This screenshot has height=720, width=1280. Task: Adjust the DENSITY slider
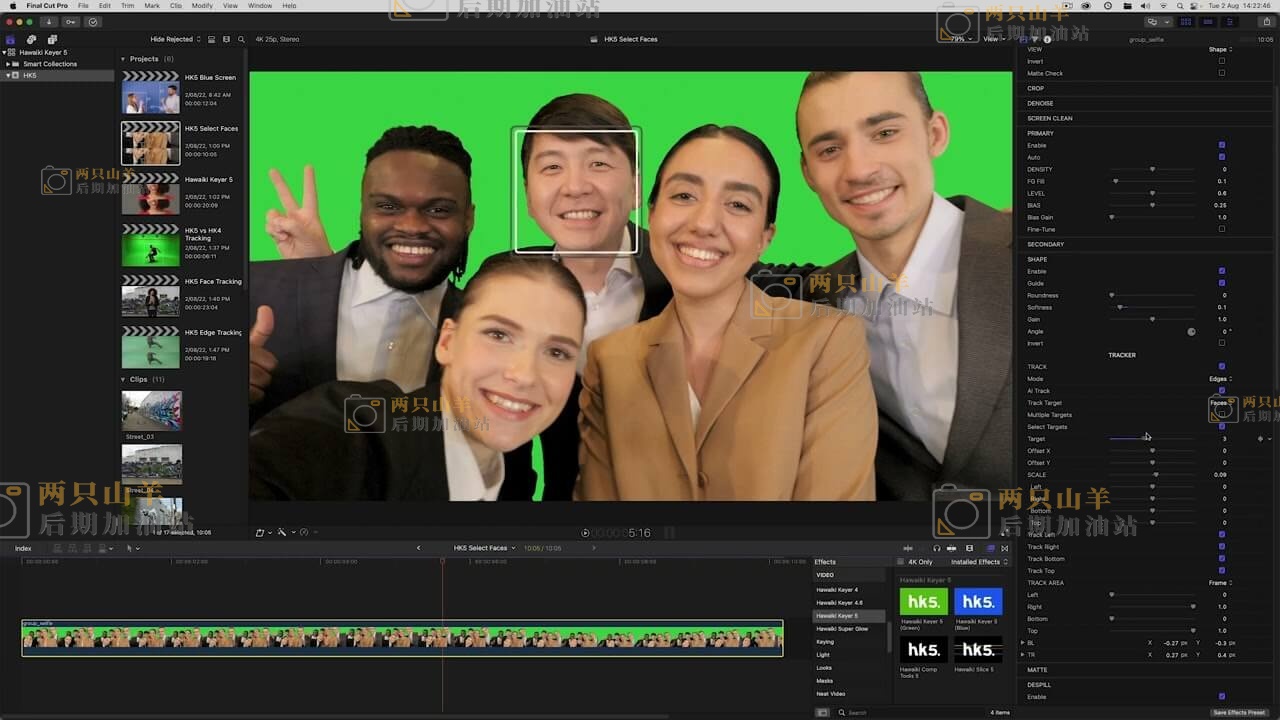[1152, 169]
